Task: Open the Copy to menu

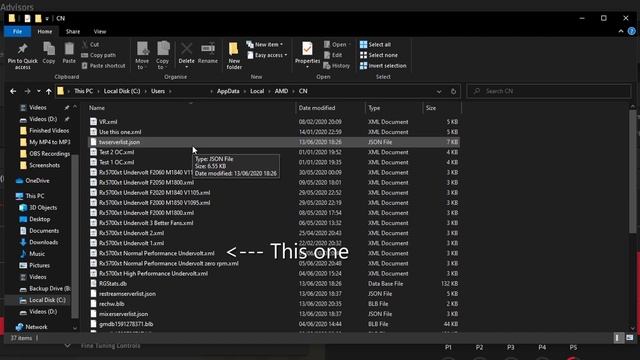Action: point(162,56)
